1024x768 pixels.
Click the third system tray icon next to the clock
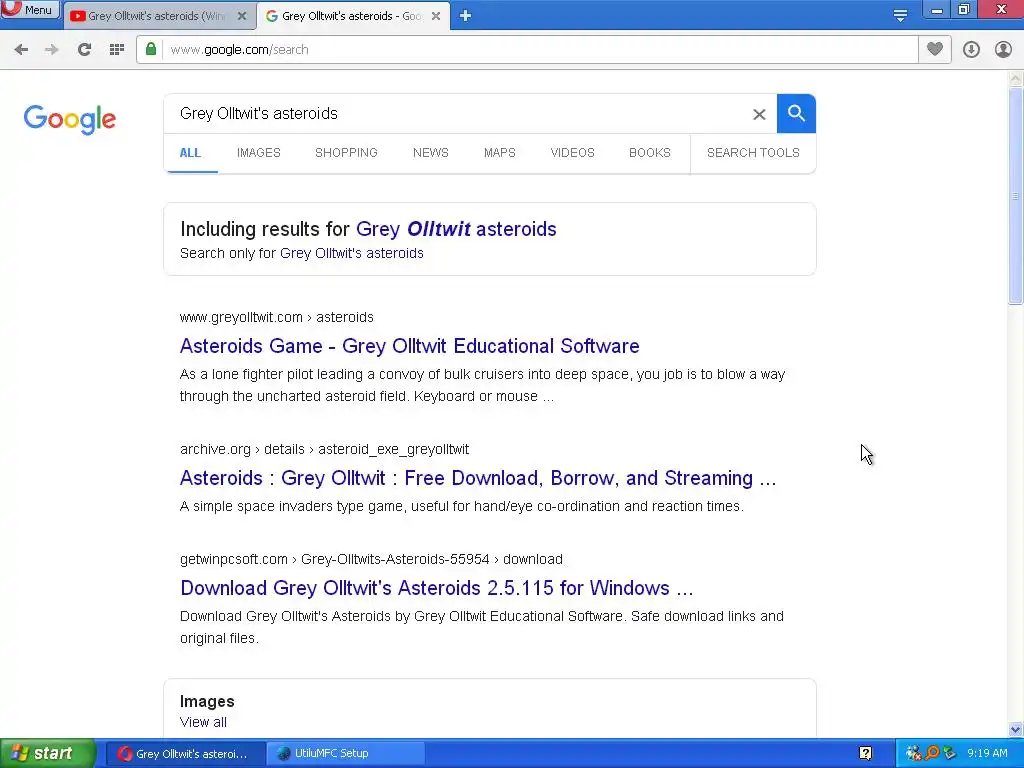click(950, 753)
